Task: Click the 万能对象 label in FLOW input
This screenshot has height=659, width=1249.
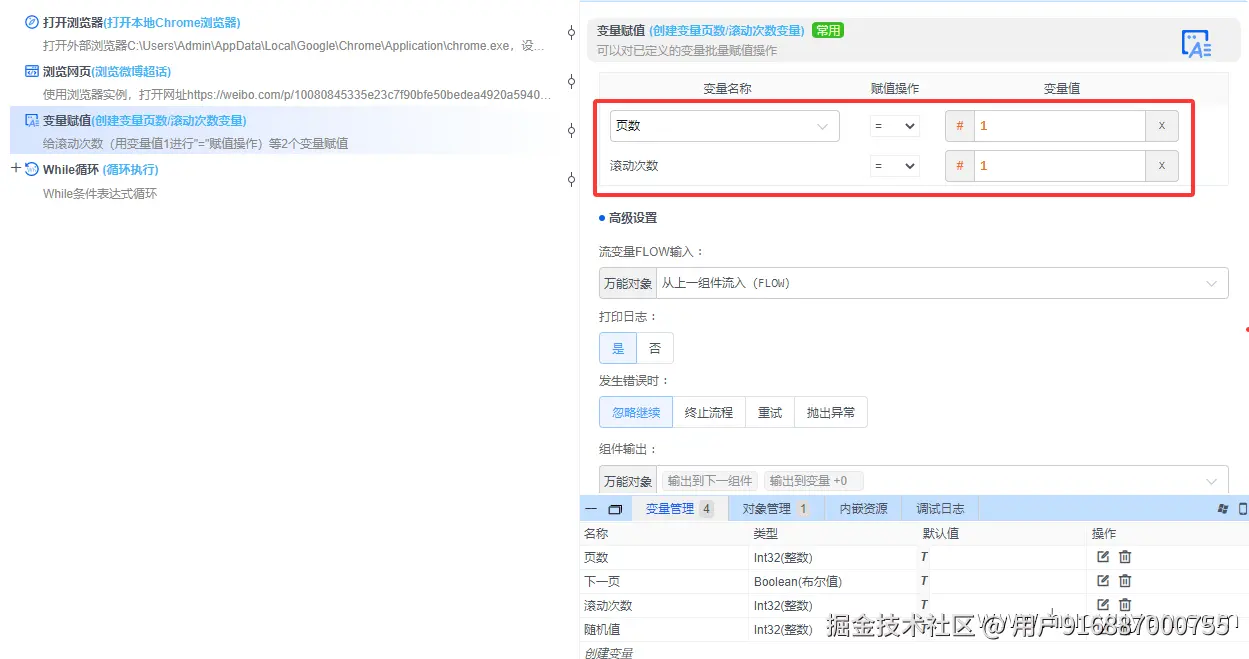Action: pos(628,283)
